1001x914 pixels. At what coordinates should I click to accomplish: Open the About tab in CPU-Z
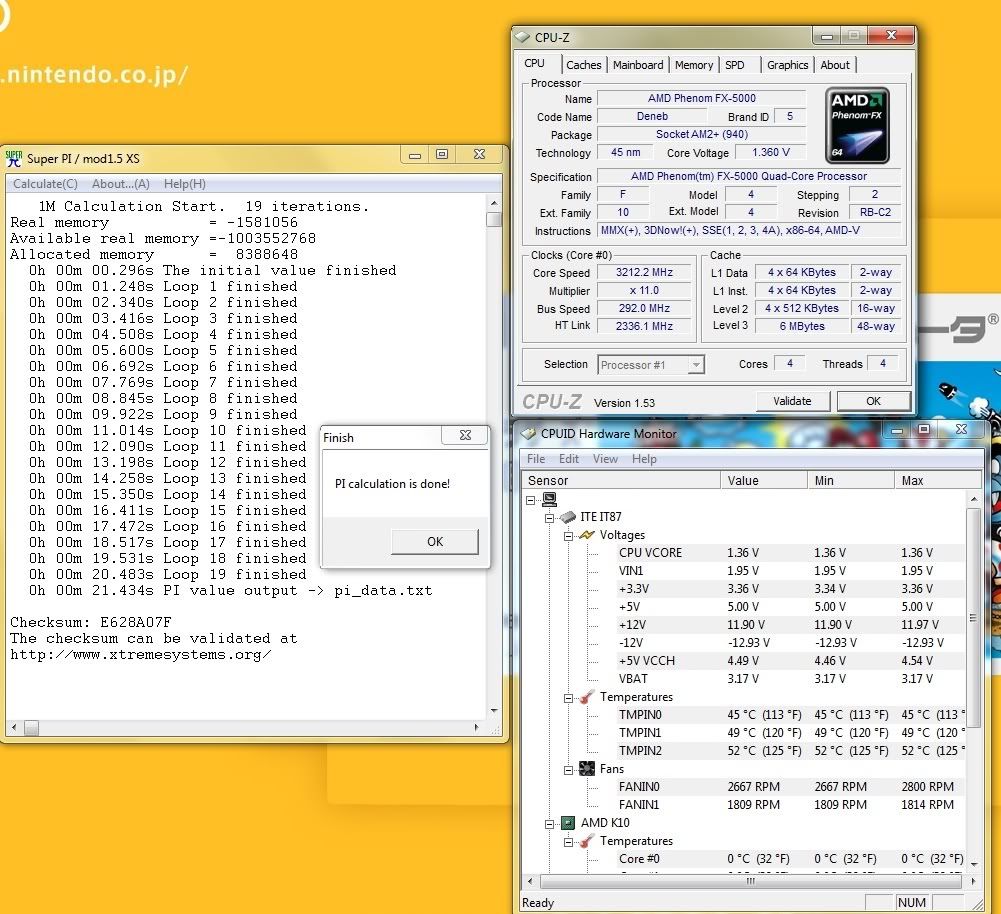tap(835, 65)
